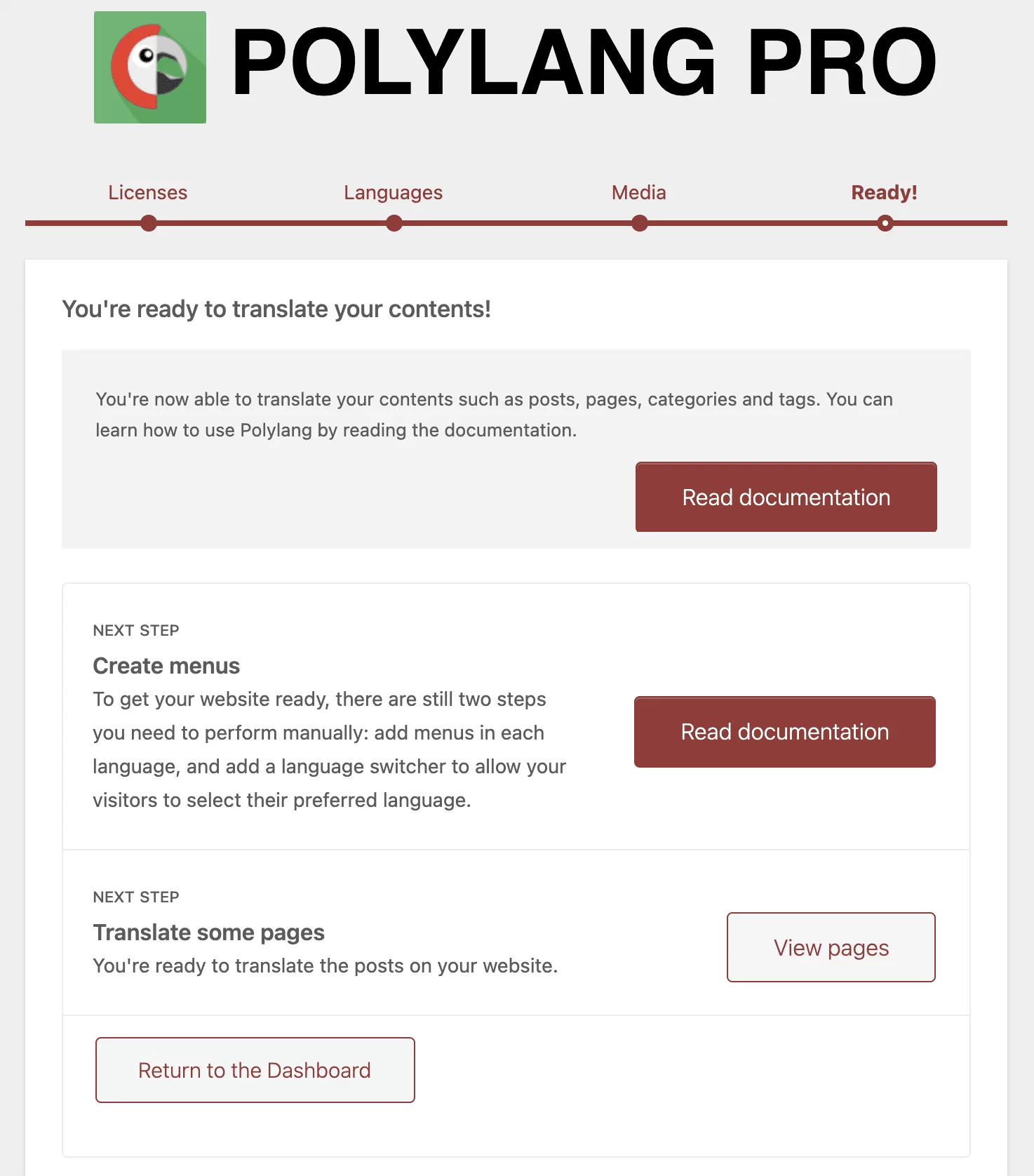The image size is (1034, 1176).
Task: Open the Media wizard step
Action: click(638, 192)
